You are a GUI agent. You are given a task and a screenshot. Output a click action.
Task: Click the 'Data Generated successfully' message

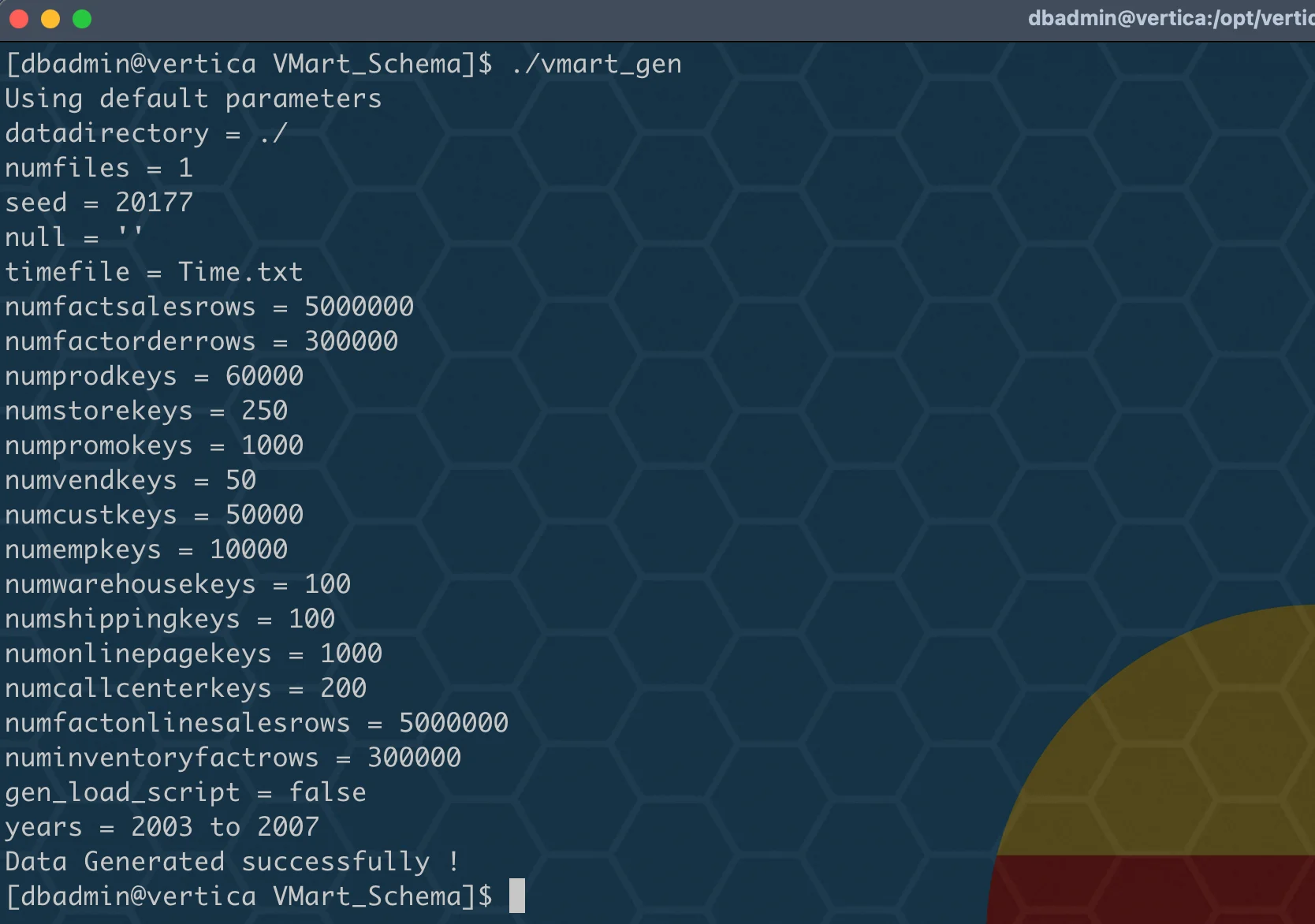[x=233, y=862]
